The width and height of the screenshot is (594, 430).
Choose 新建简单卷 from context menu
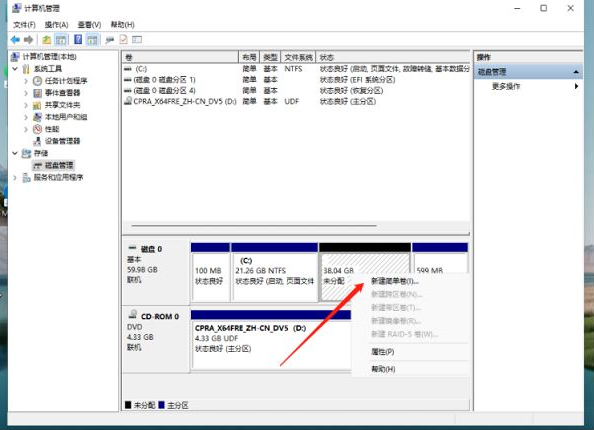395,281
